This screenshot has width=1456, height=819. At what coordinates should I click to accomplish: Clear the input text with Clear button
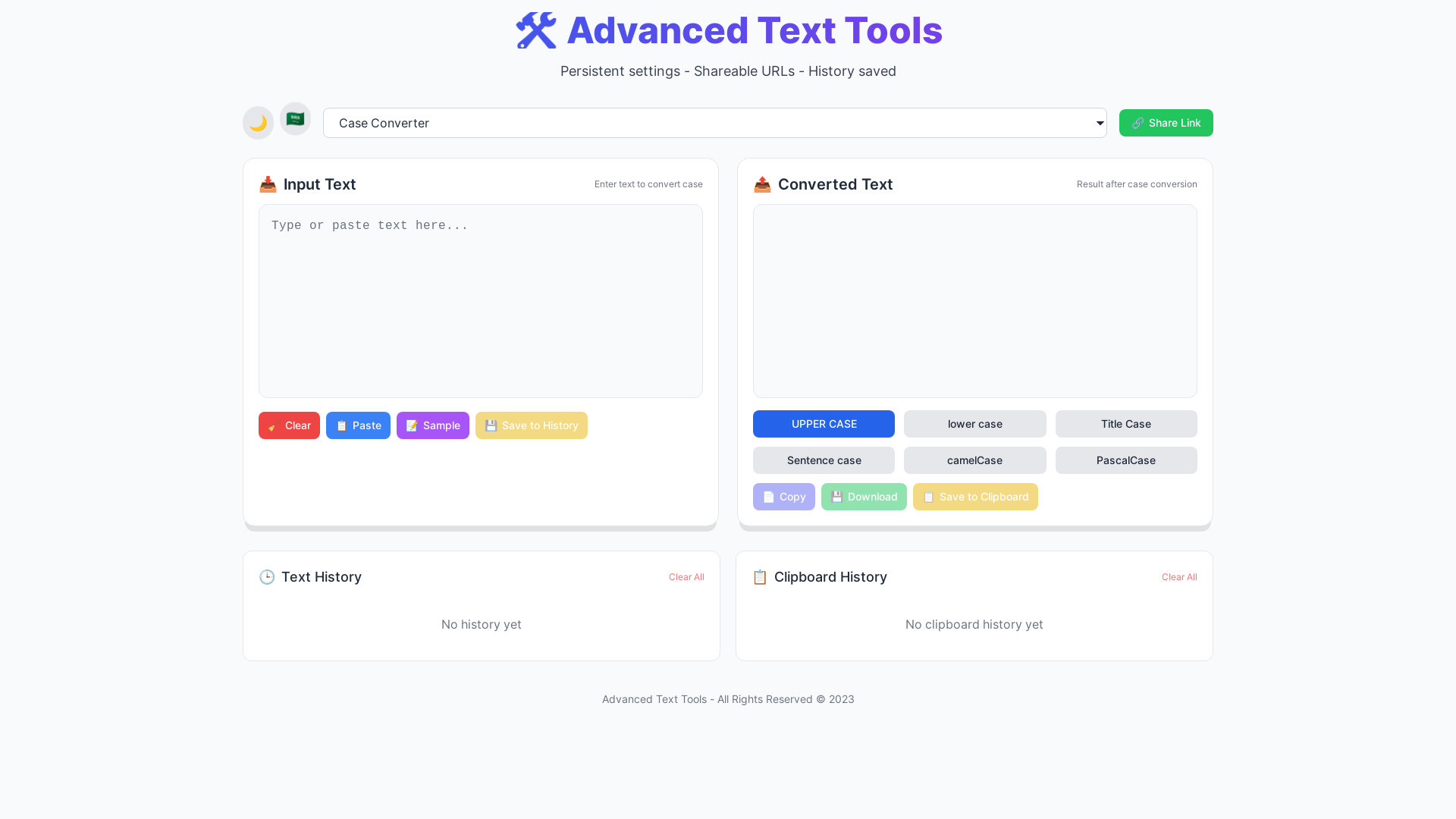pyautogui.click(x=289, y=425)
